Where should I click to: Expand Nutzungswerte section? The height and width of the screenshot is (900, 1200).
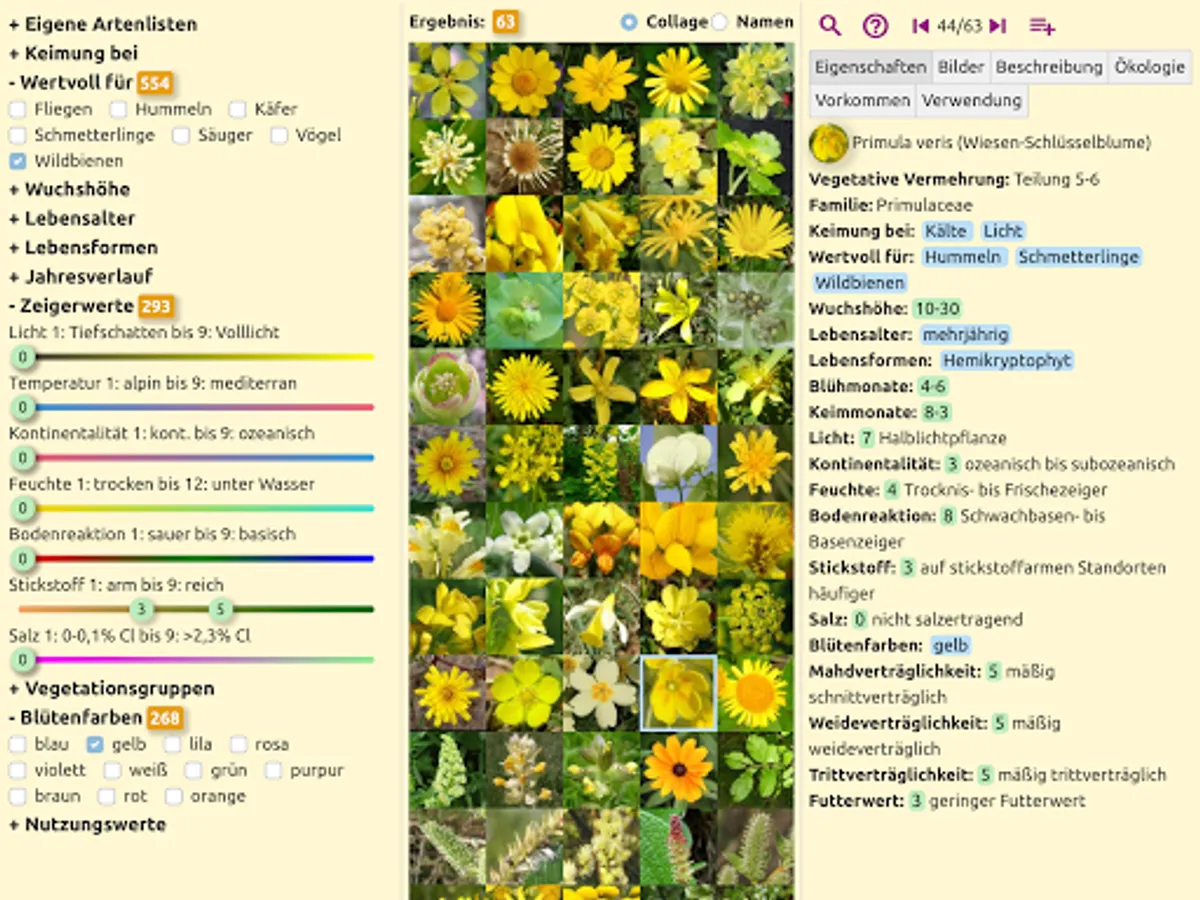click(87, 824)
